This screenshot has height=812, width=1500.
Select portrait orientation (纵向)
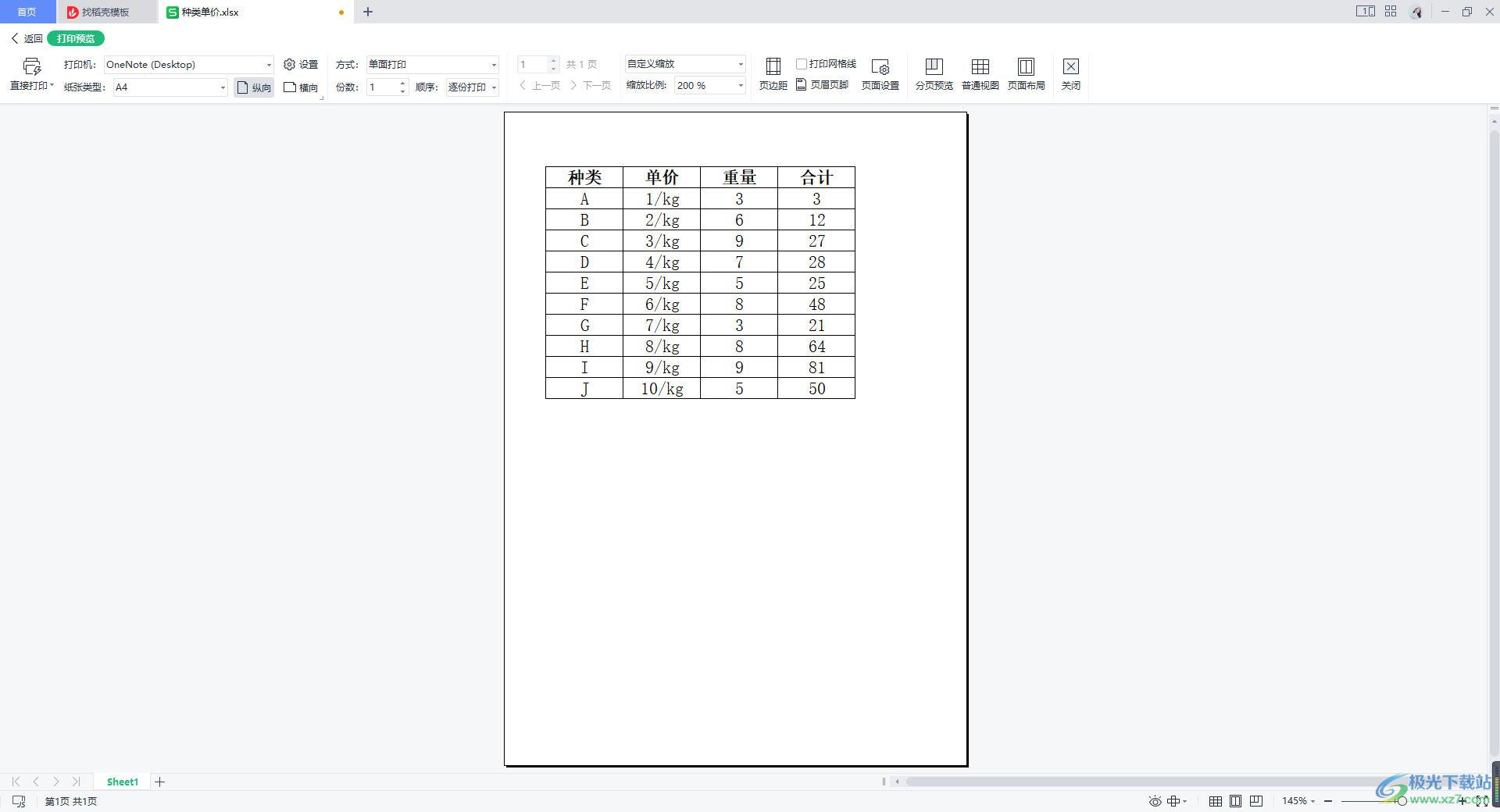click(254, 87)
